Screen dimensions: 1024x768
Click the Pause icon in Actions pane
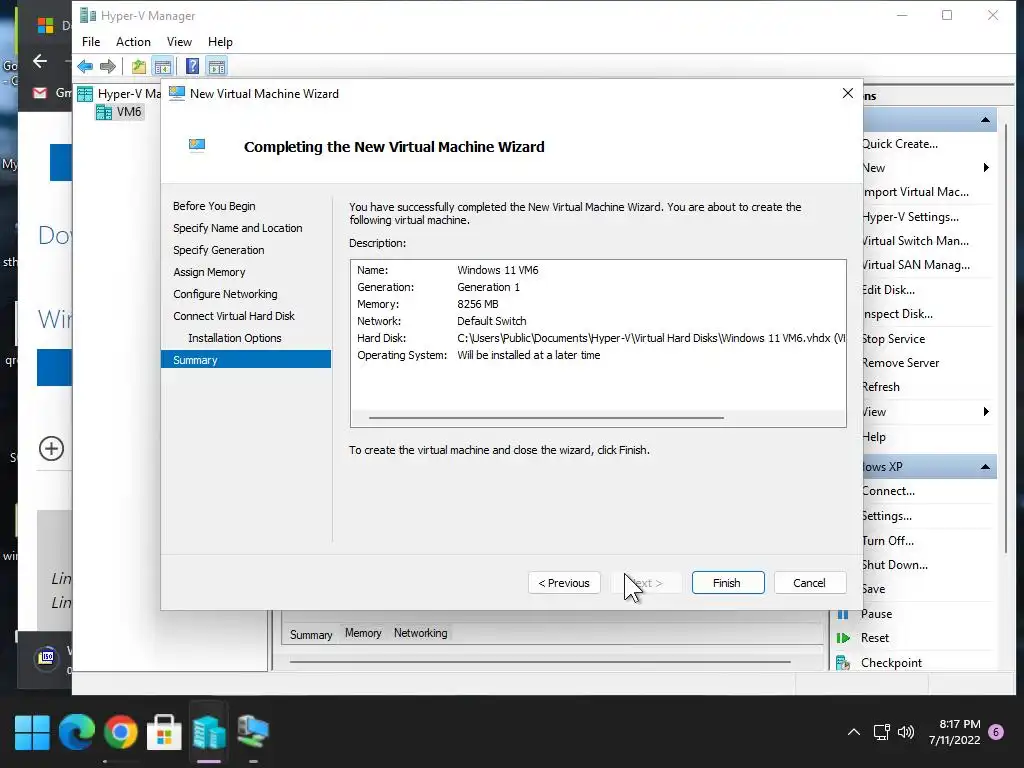(x=843, y=614)
